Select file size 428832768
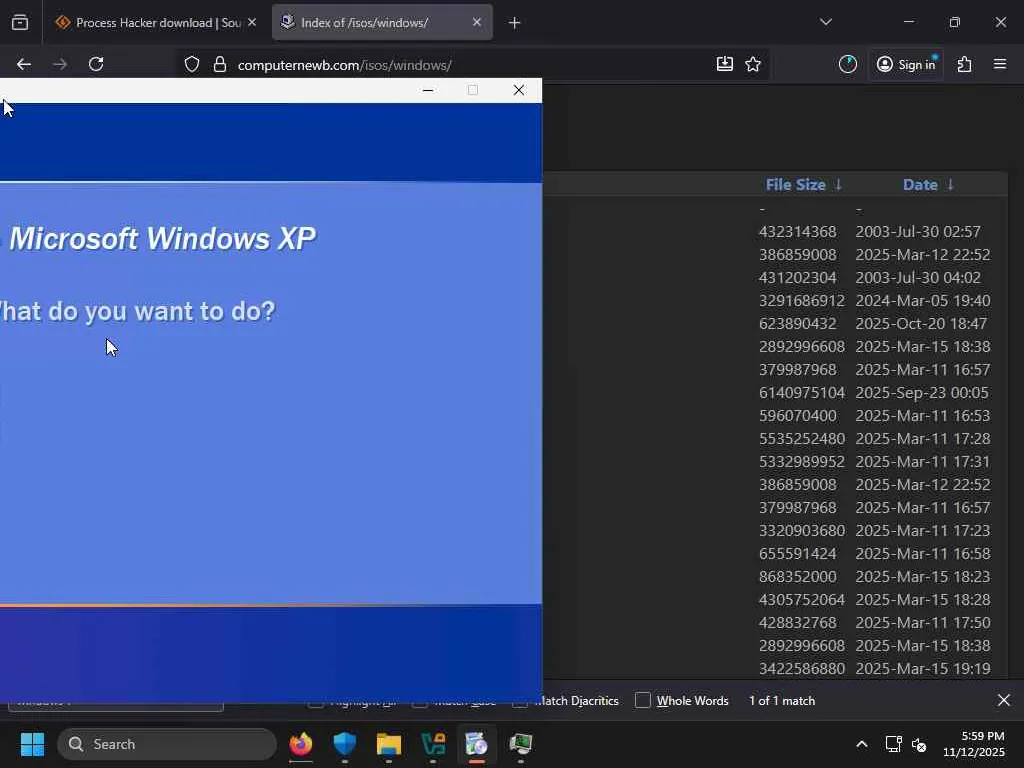The width and height of the screenshot is (1024, 768). point(797,623)
